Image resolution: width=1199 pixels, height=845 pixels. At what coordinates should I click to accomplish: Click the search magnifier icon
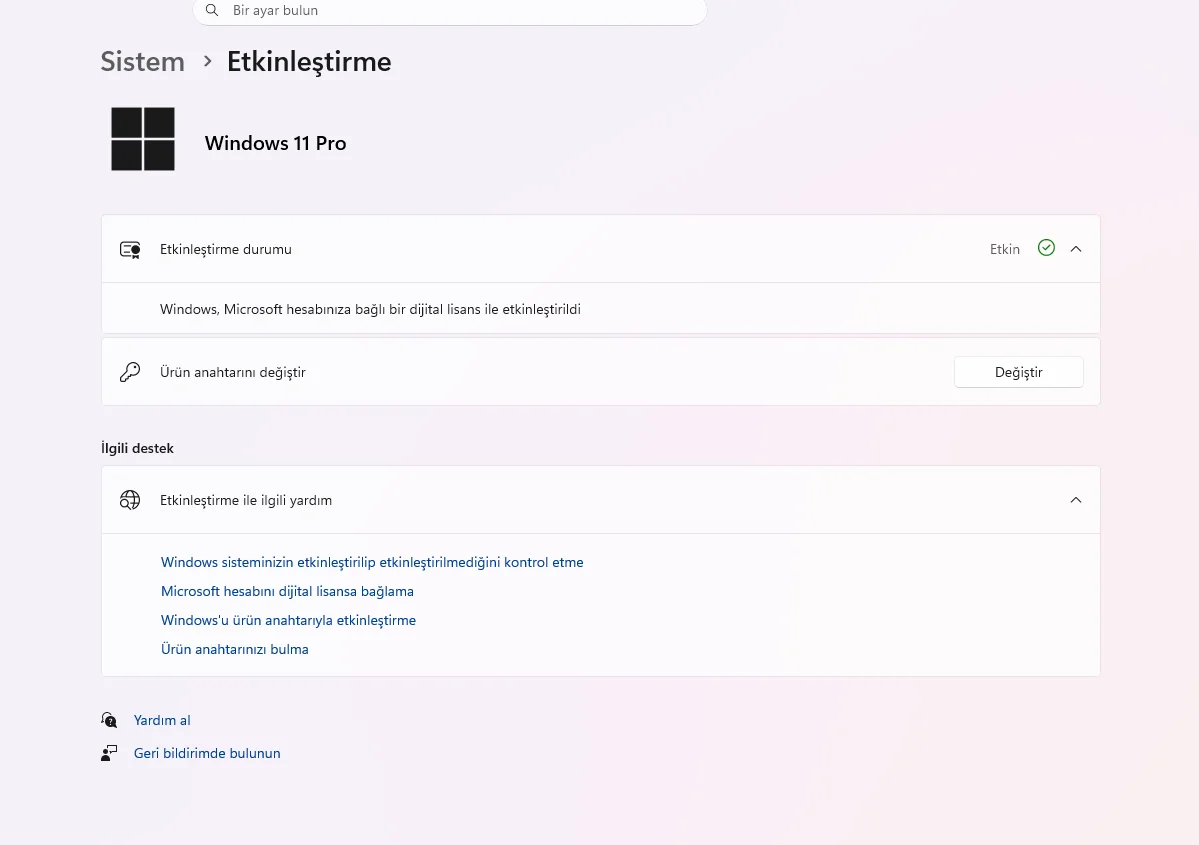coord(212,10)
